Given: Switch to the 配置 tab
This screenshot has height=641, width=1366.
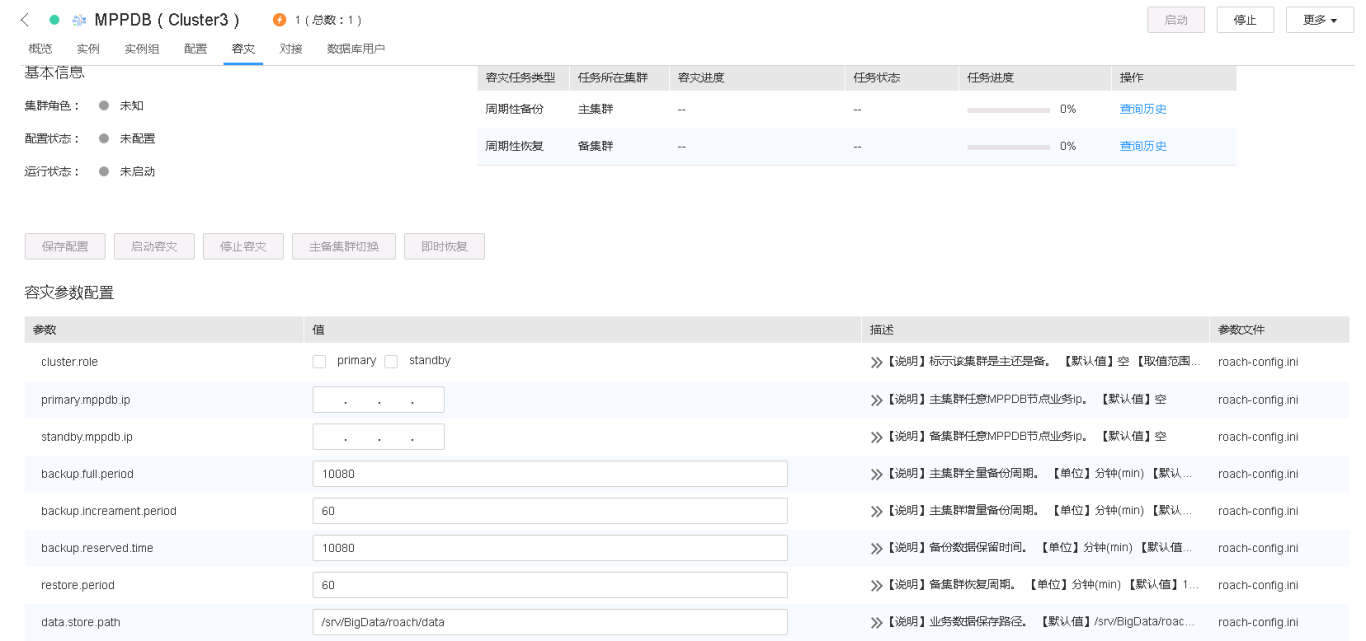Looking at the screenshot, I should pos(195,49).
